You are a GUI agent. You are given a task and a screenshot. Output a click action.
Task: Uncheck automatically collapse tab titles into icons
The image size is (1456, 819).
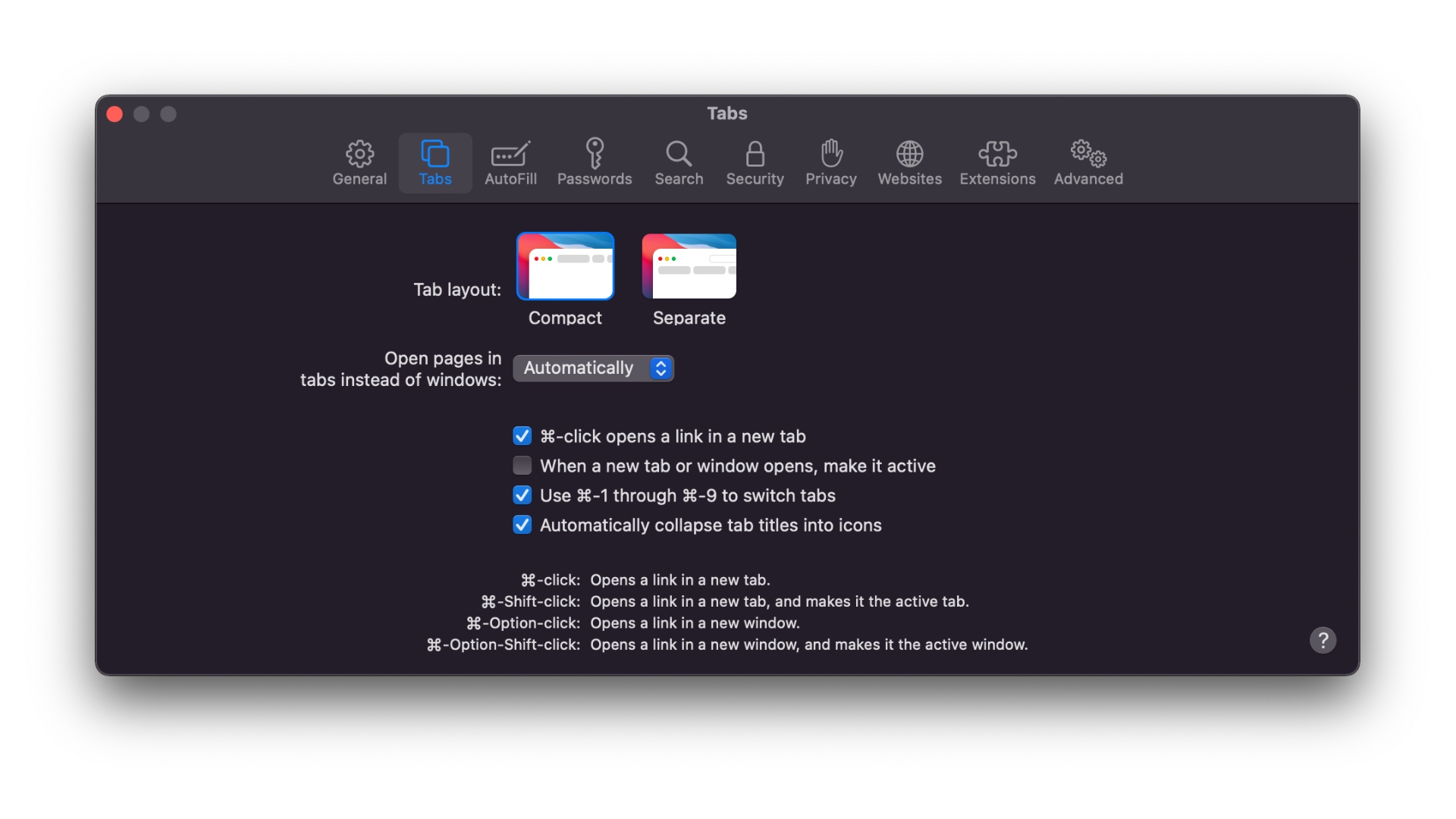522,525
